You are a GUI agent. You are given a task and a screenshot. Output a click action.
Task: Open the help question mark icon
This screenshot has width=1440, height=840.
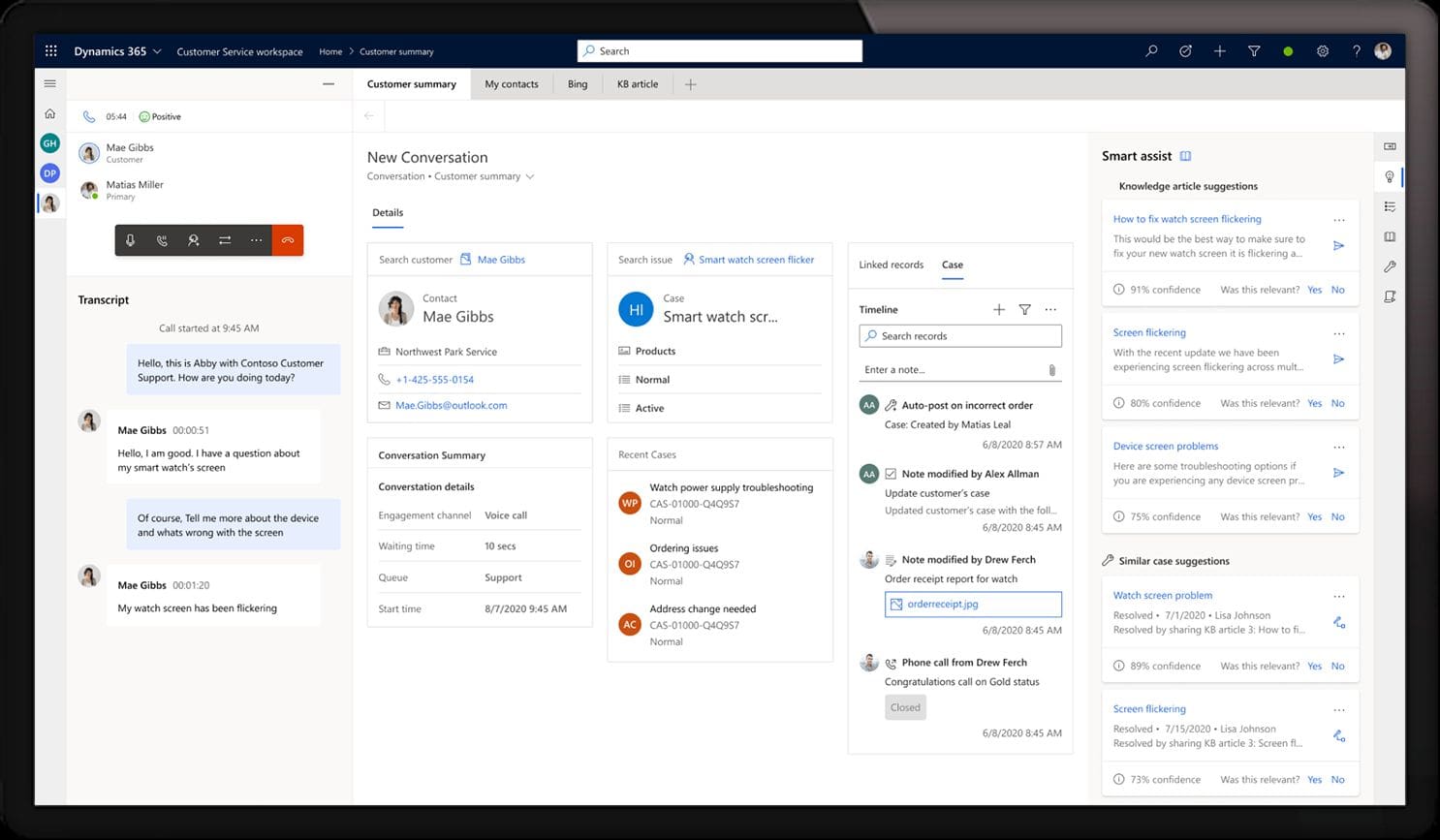pos(1357,51)
